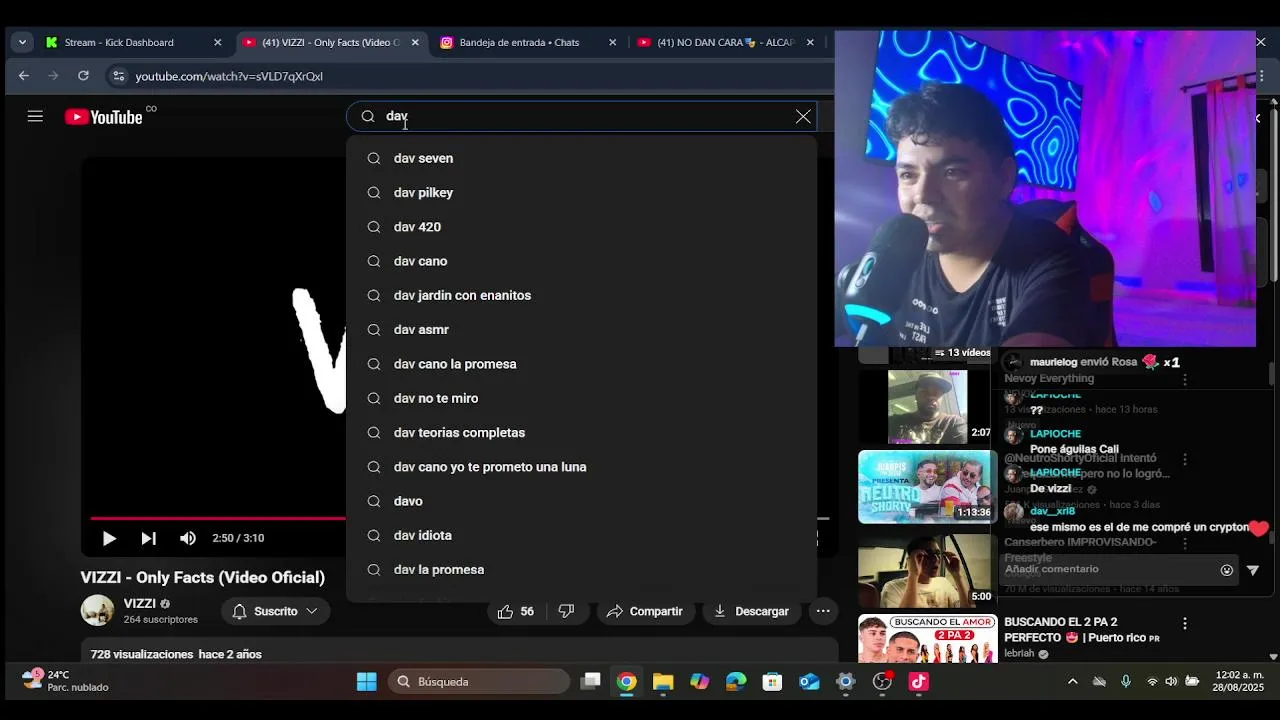Expand the Suscrito notification dropdown
The height and width of the screenshot is (720, 1280).
(x=275, y=611)
